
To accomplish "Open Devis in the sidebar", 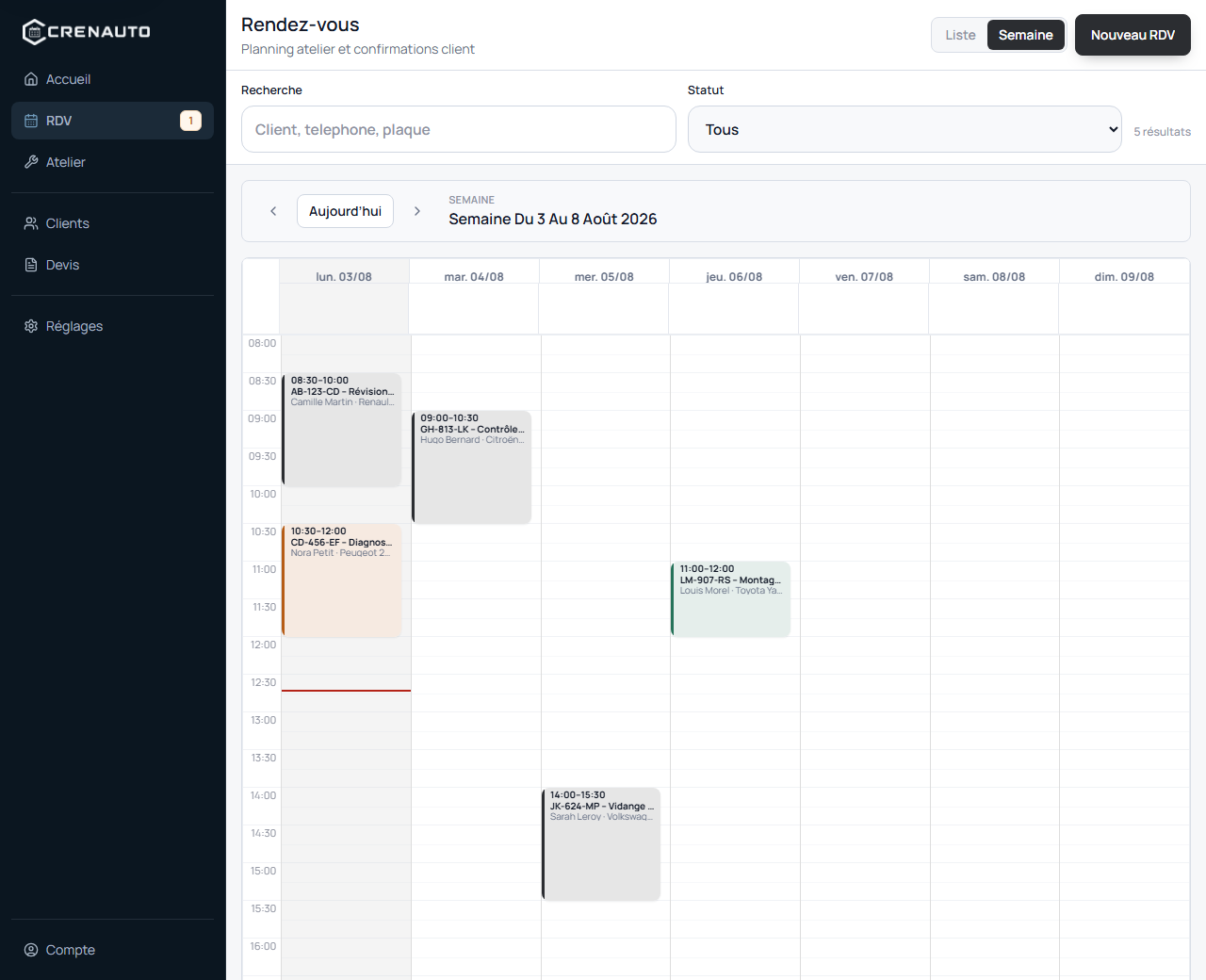I will (x=113, y=265).
